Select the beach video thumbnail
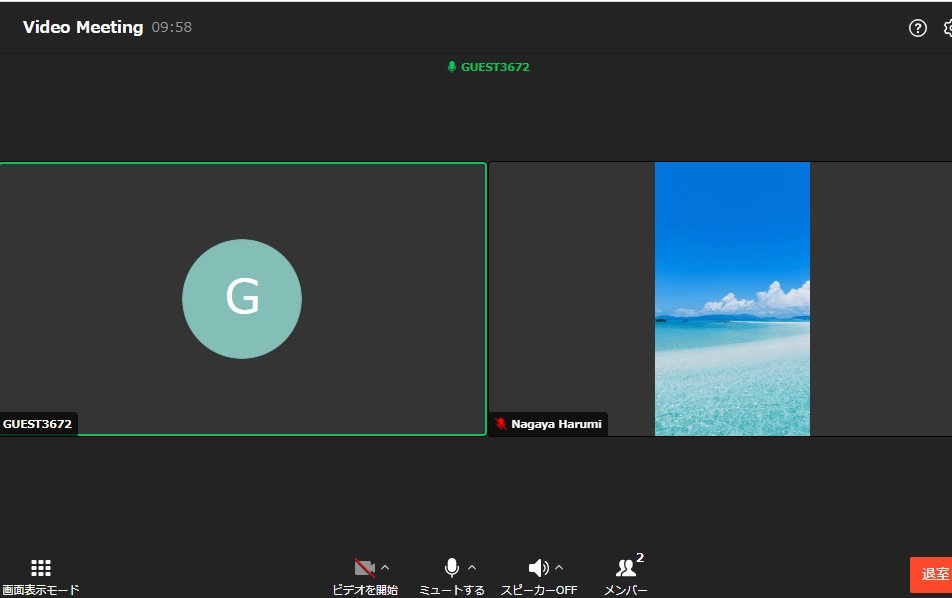 coord(732,298)
